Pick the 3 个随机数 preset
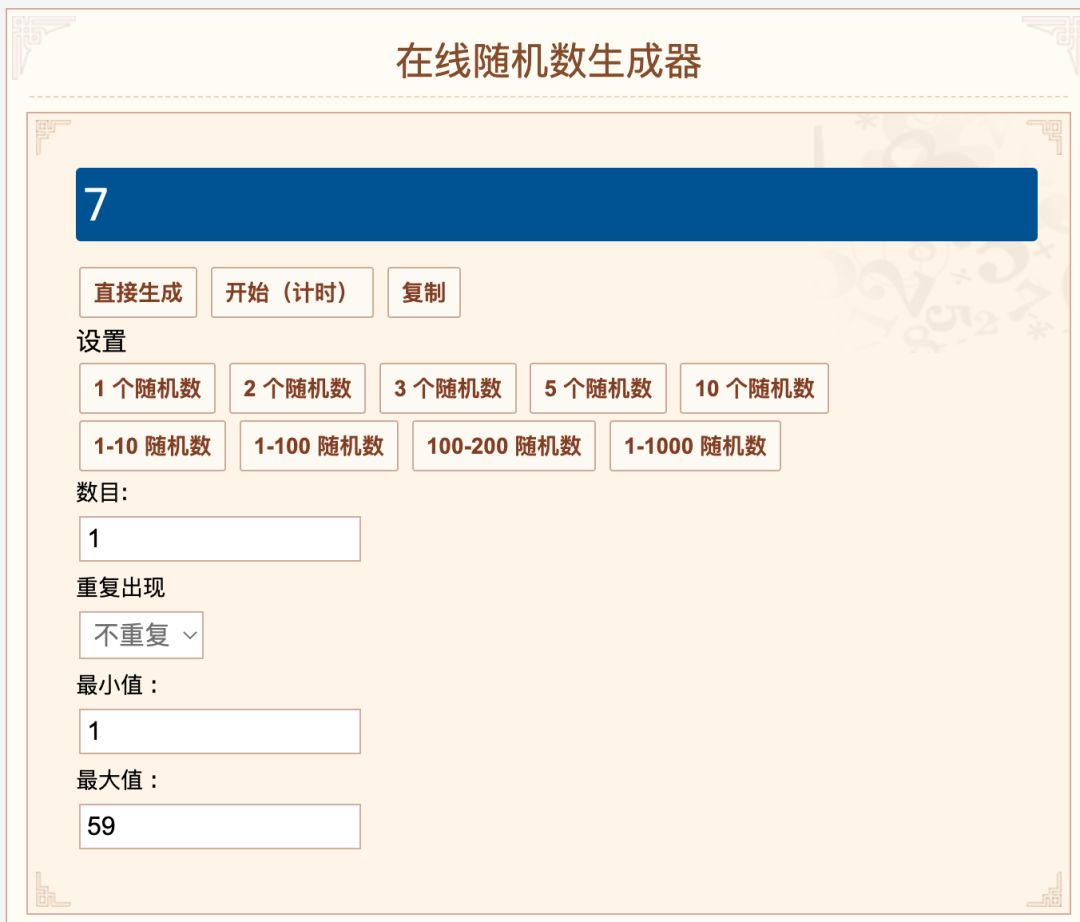Viewport: 1080px width, 922px height. coord(448,388)
